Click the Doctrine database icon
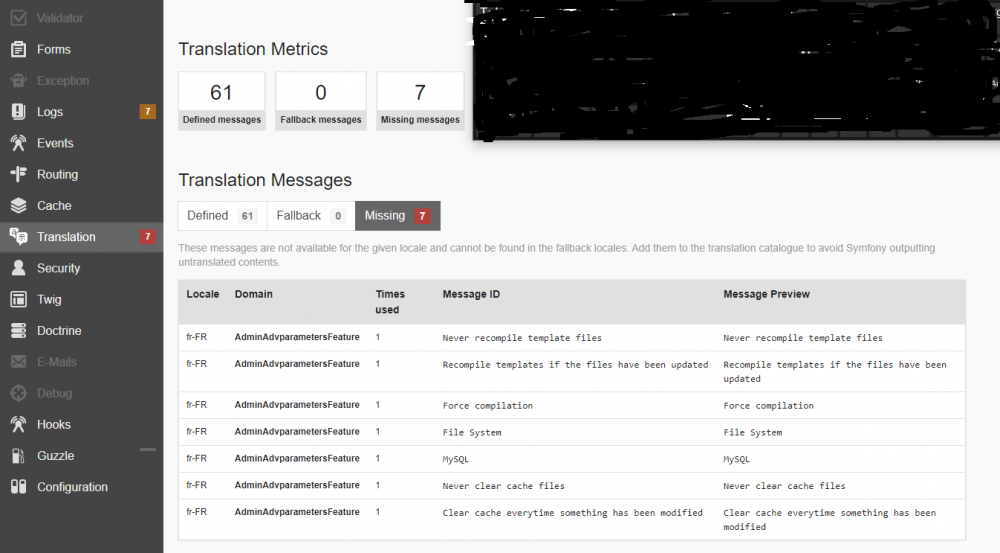Image resolution: width=1000 pixels, height=553 pixels. [x=18, y=330]
